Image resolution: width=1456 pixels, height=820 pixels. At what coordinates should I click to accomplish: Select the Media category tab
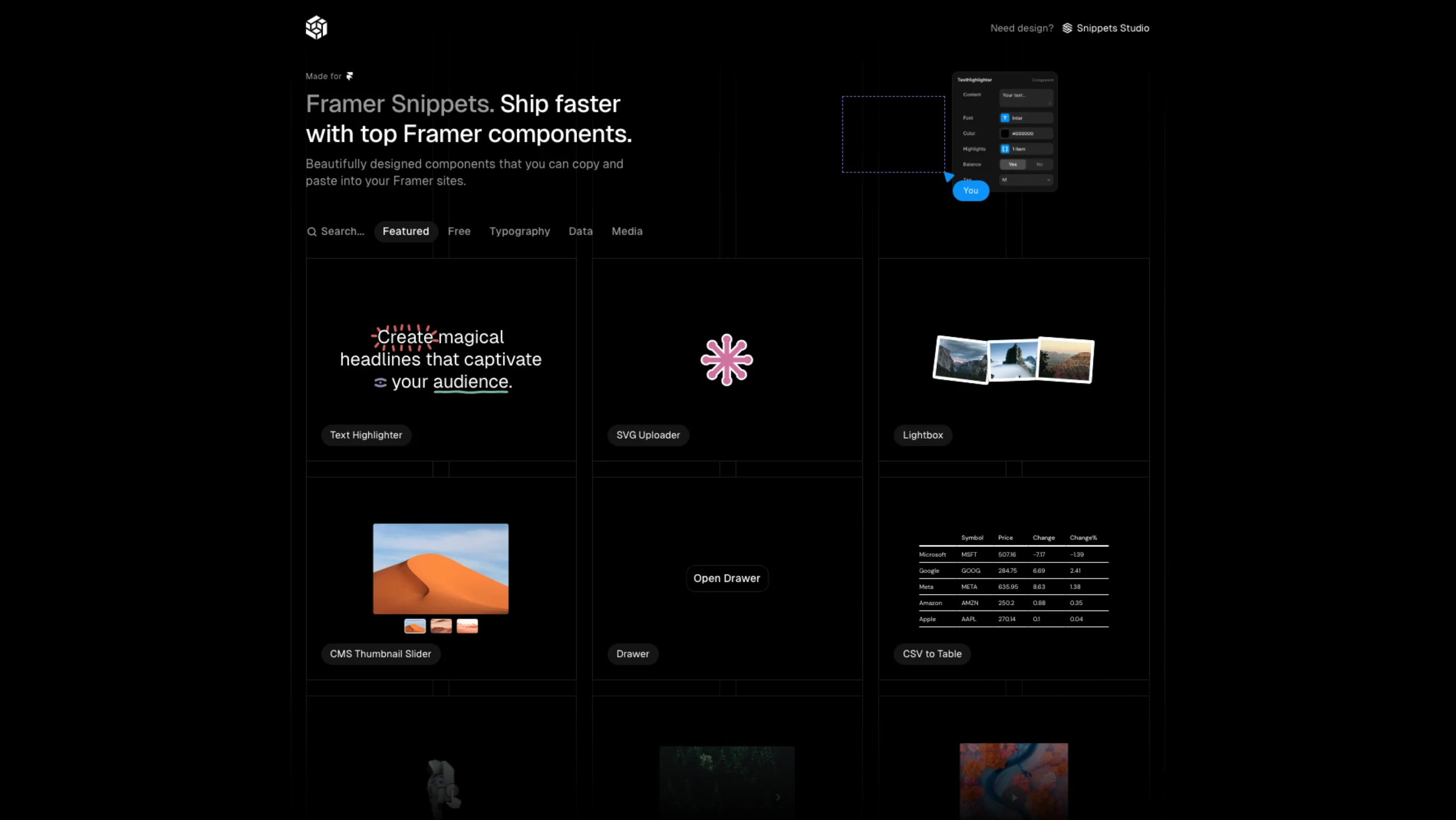[626, 232]
